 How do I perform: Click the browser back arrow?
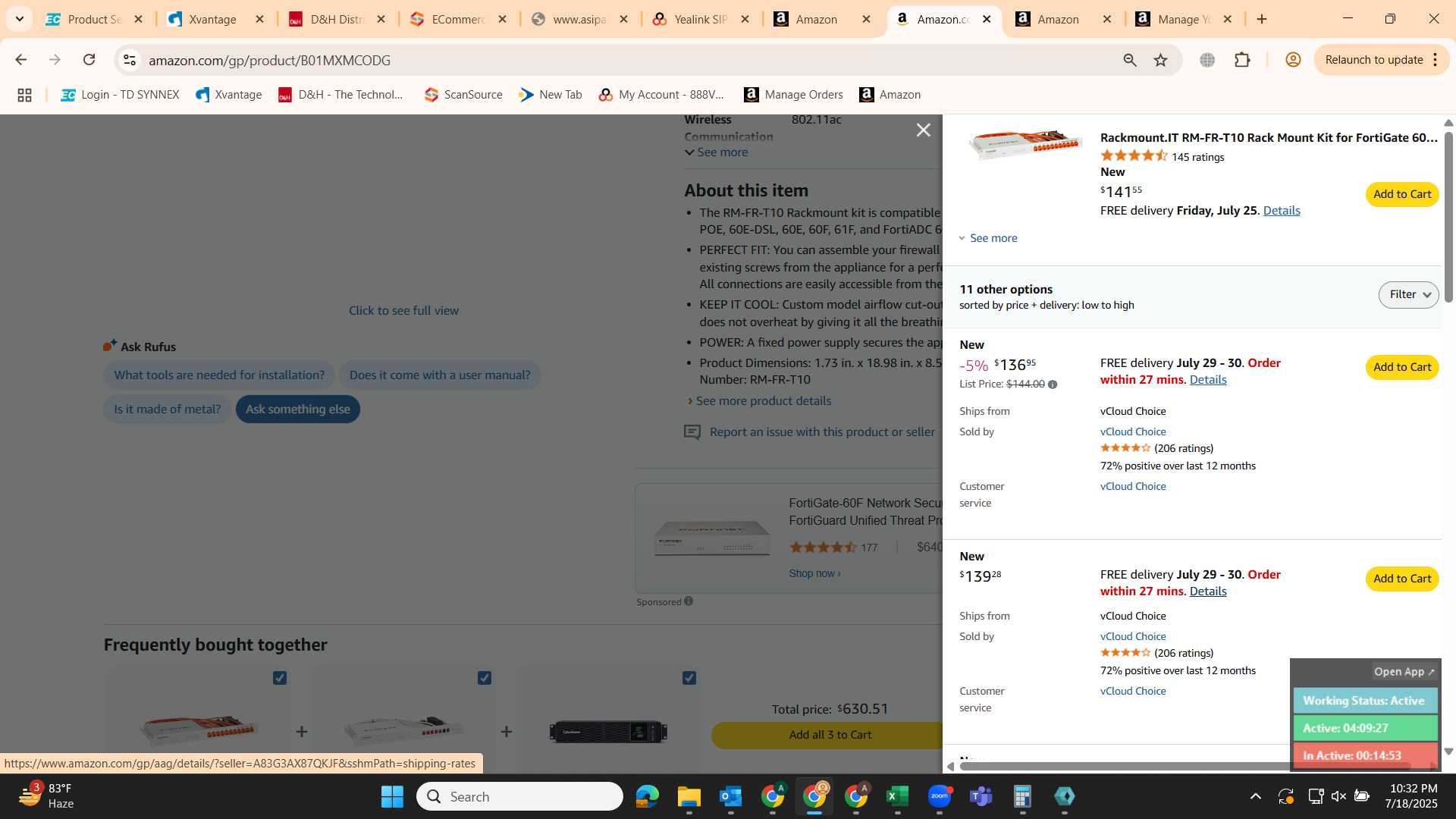coord(20,60)
